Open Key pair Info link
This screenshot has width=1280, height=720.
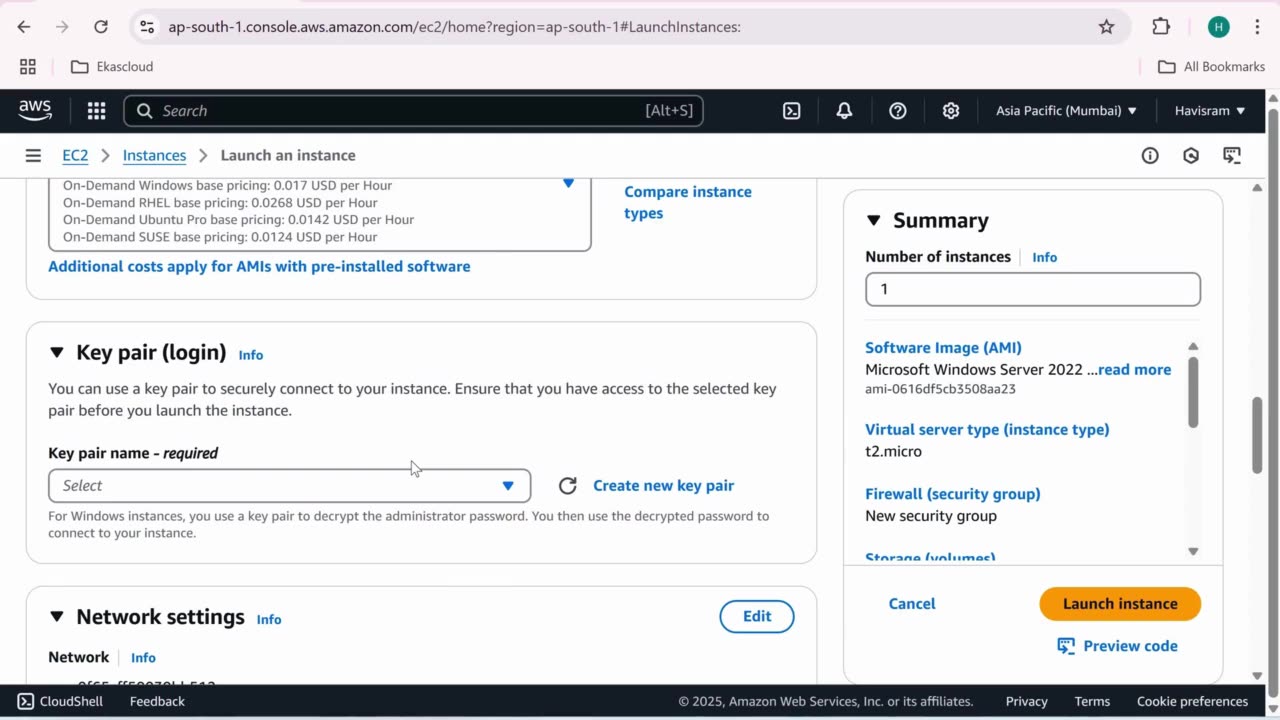point(251,355)
